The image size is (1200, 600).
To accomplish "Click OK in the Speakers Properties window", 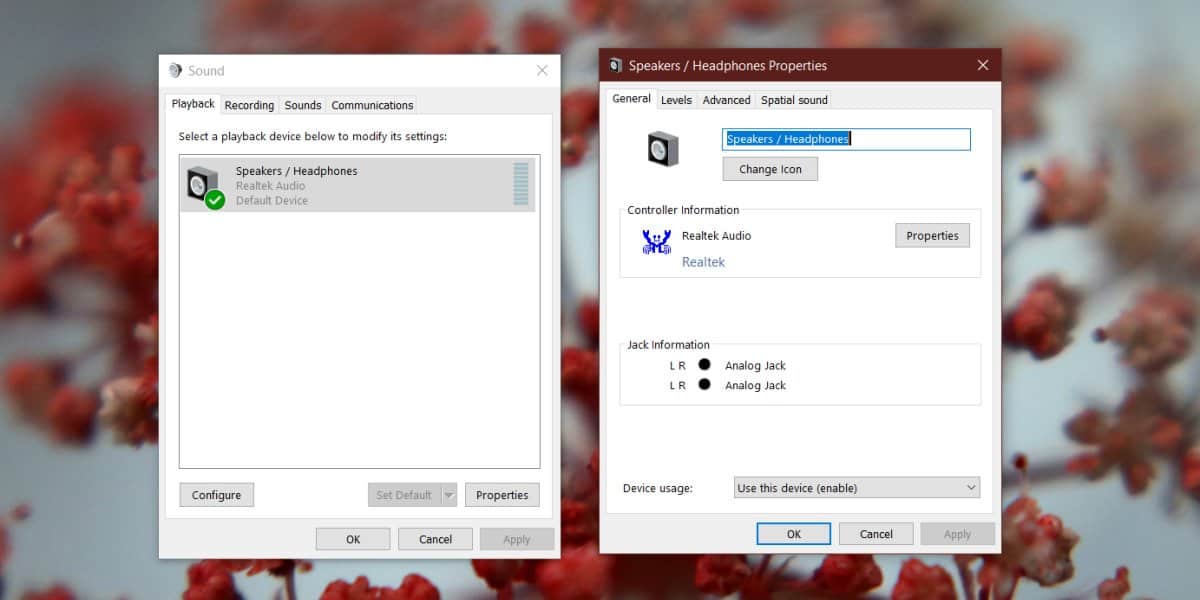I will tap(794, 534).
